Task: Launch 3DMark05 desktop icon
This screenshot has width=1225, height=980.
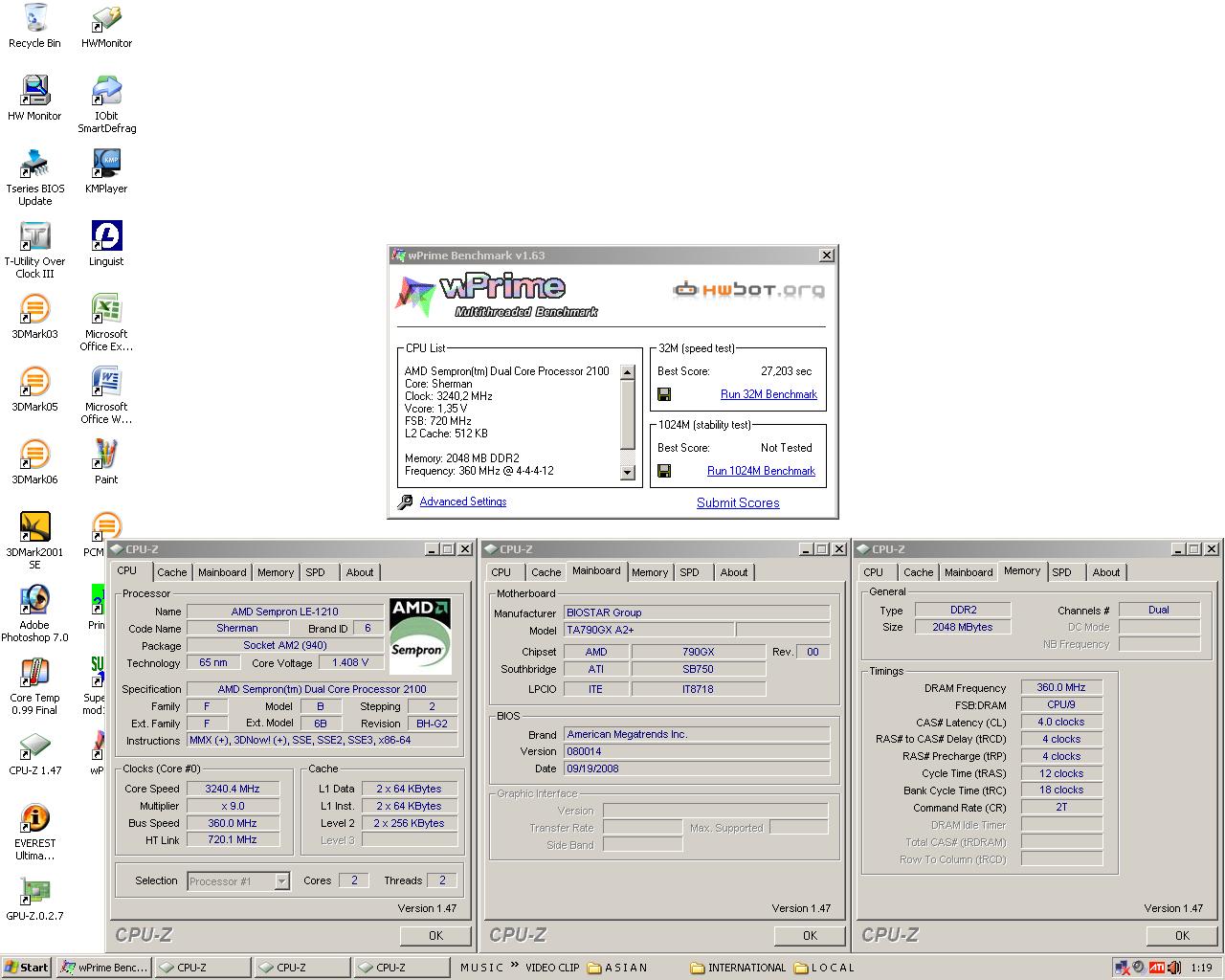Action: 34,390
